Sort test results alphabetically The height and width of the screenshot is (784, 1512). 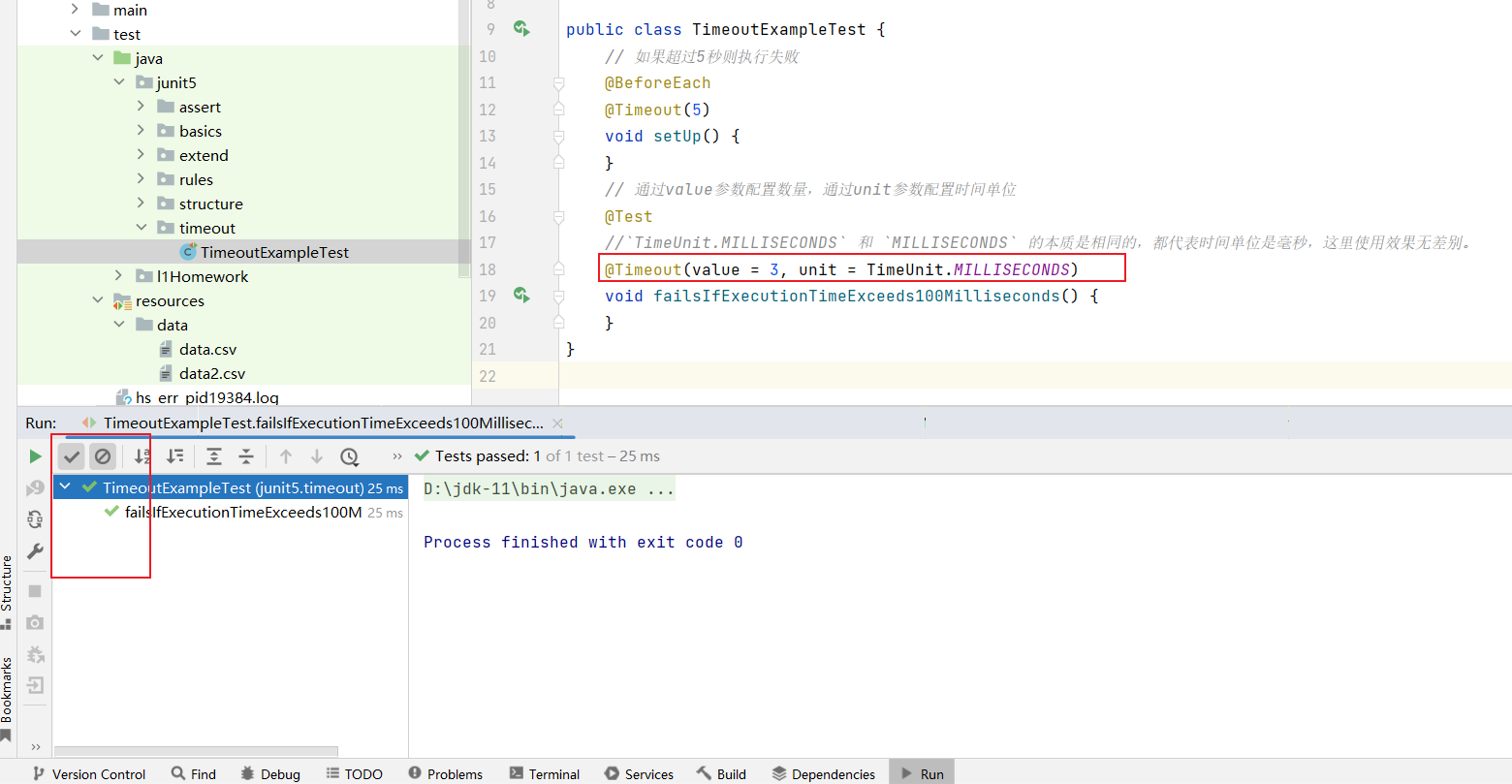pyautogui.click(x=142, y=456)
